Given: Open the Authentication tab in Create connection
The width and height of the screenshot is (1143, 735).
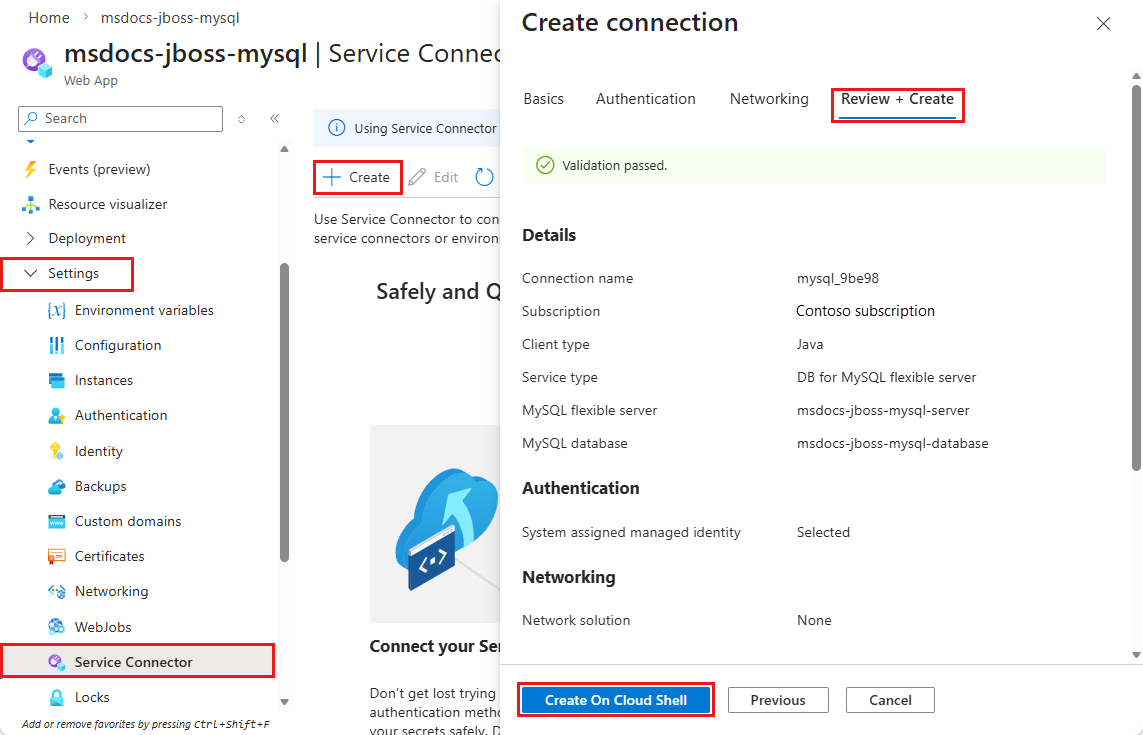Looking at the screenshot, I should point(646,99).
